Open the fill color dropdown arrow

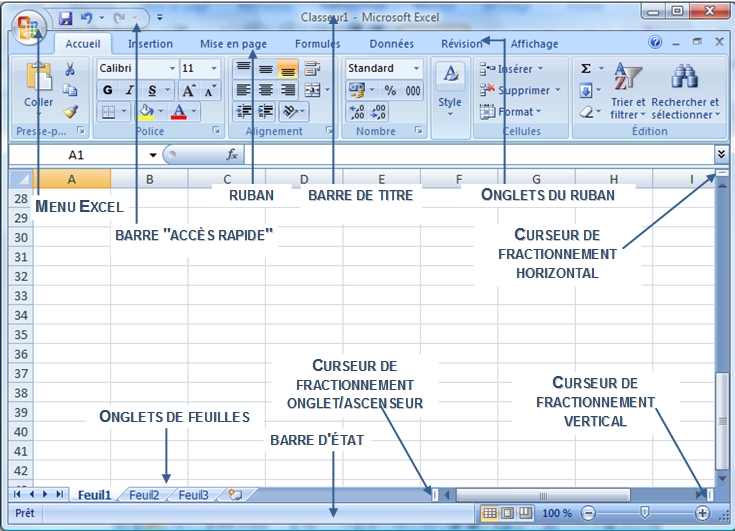click(161, 112)
